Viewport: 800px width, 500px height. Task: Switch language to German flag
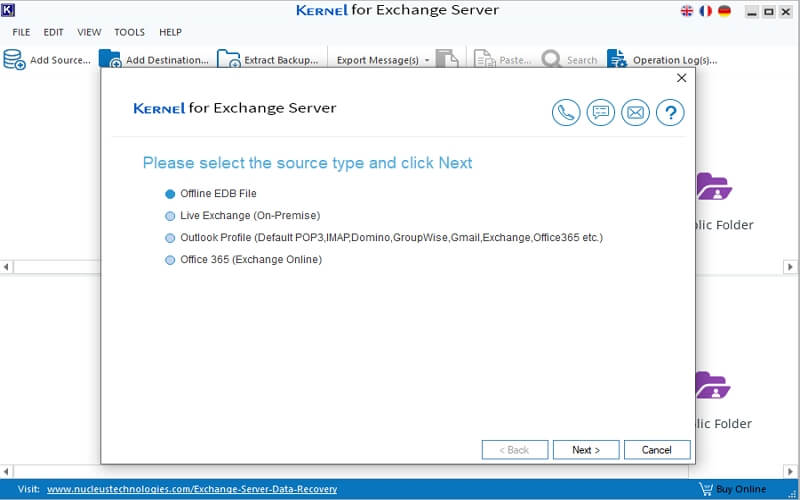724,11
